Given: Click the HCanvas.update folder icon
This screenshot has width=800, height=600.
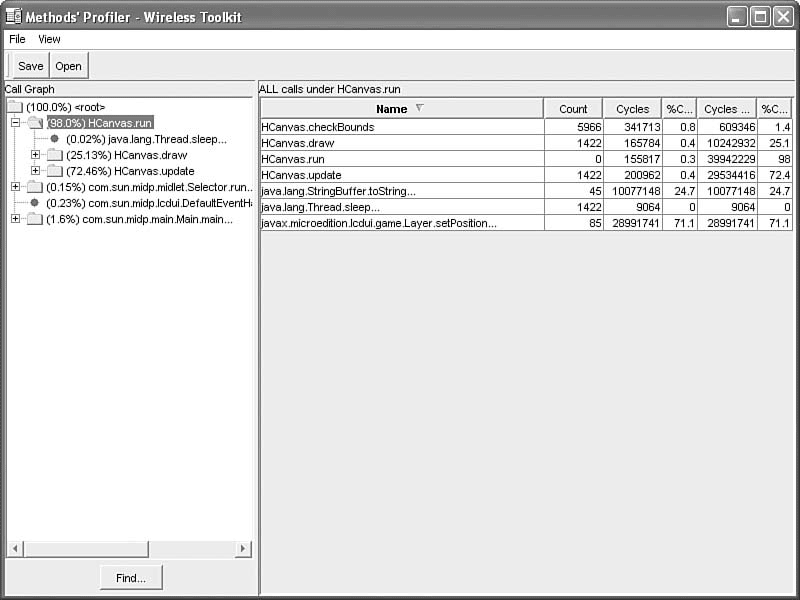Looking at the screenshot, I should [54, 171].
